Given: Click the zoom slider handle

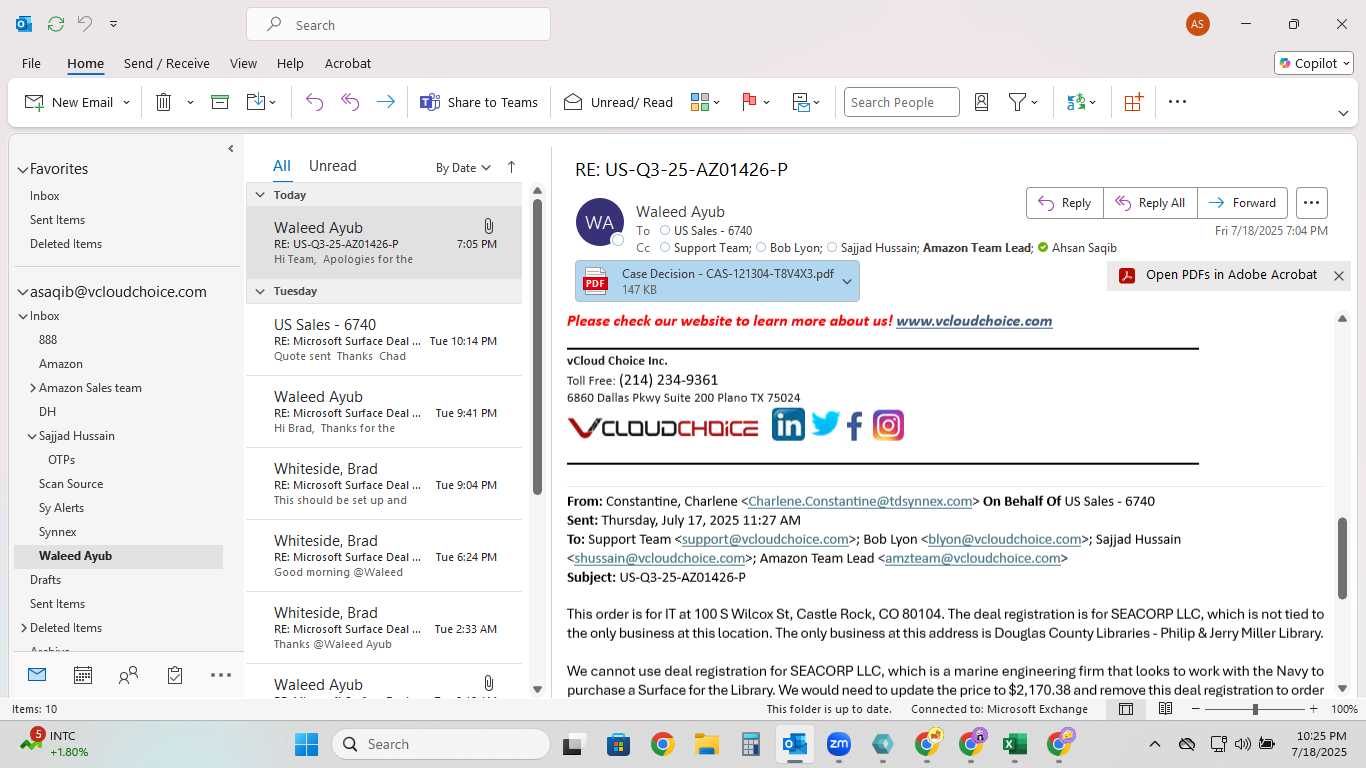Looking at the screenshot, I should (x=1255, y=709).
